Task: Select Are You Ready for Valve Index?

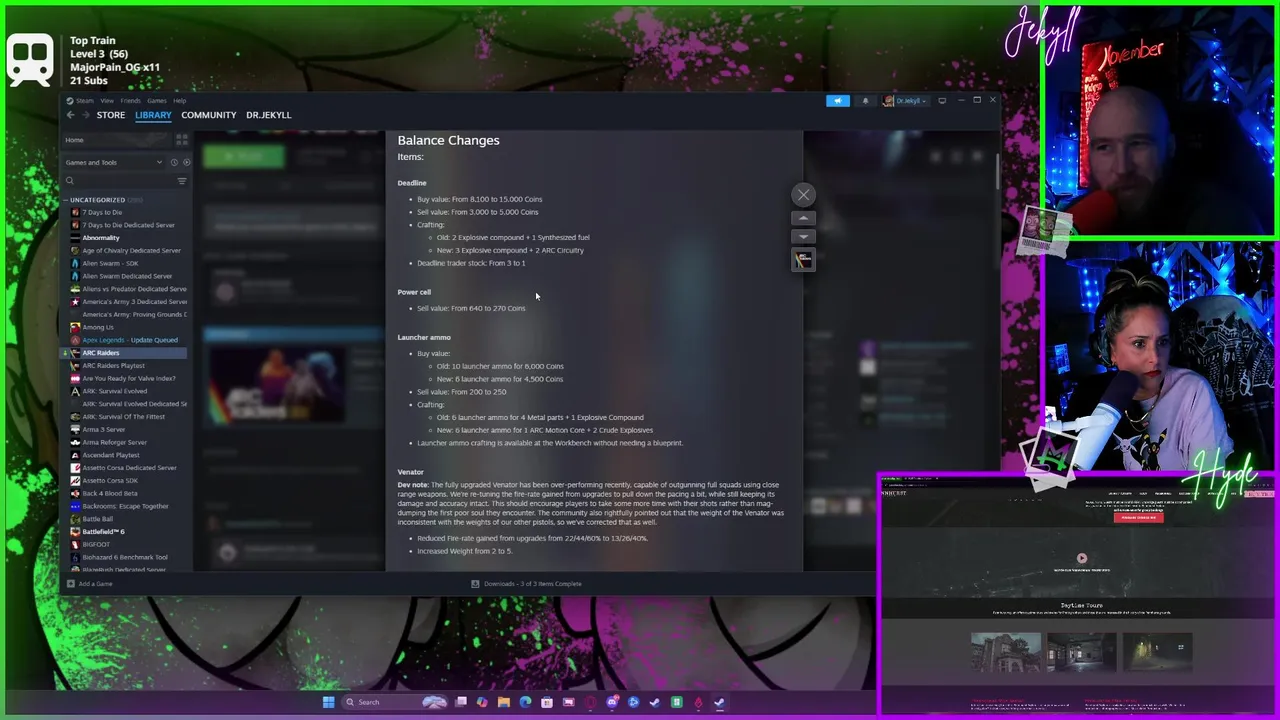Action: (129, 378)
